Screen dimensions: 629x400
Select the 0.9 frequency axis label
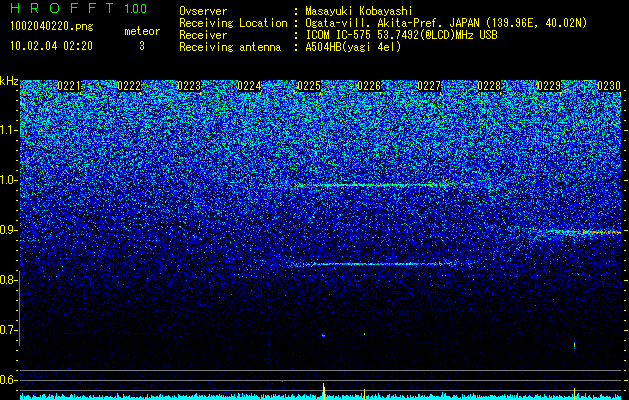point(6,230)
